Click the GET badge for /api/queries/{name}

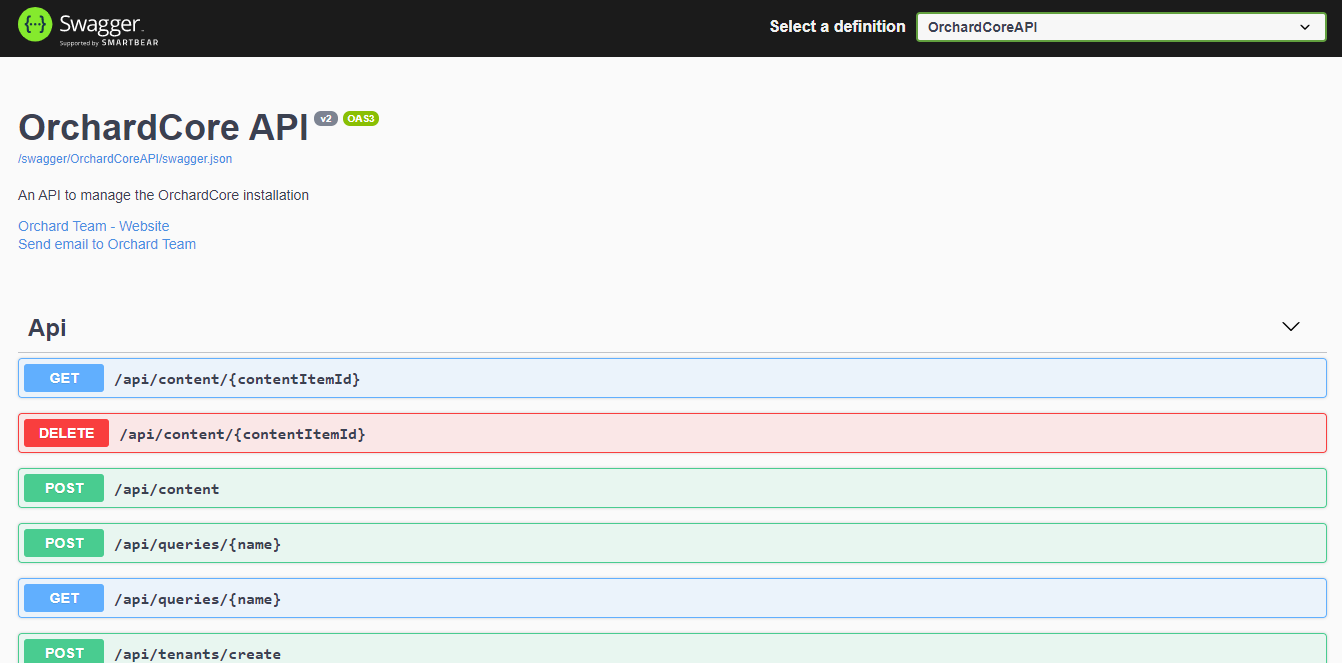(64, 598)
